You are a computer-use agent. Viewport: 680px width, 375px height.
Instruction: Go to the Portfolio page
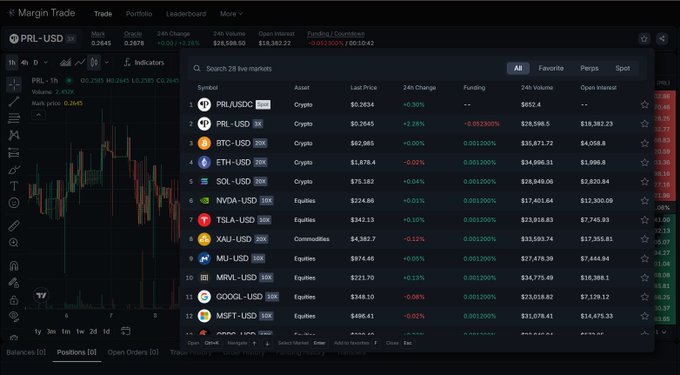139,14
